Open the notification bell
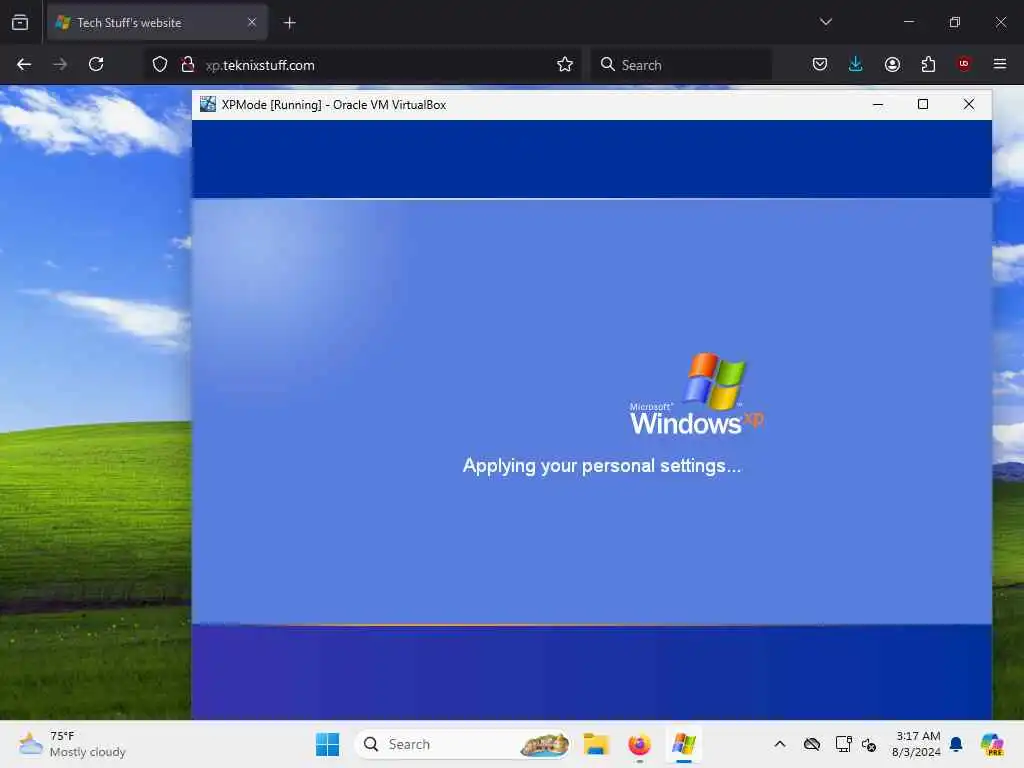1024x768 pixels. [x=956, y=744]
